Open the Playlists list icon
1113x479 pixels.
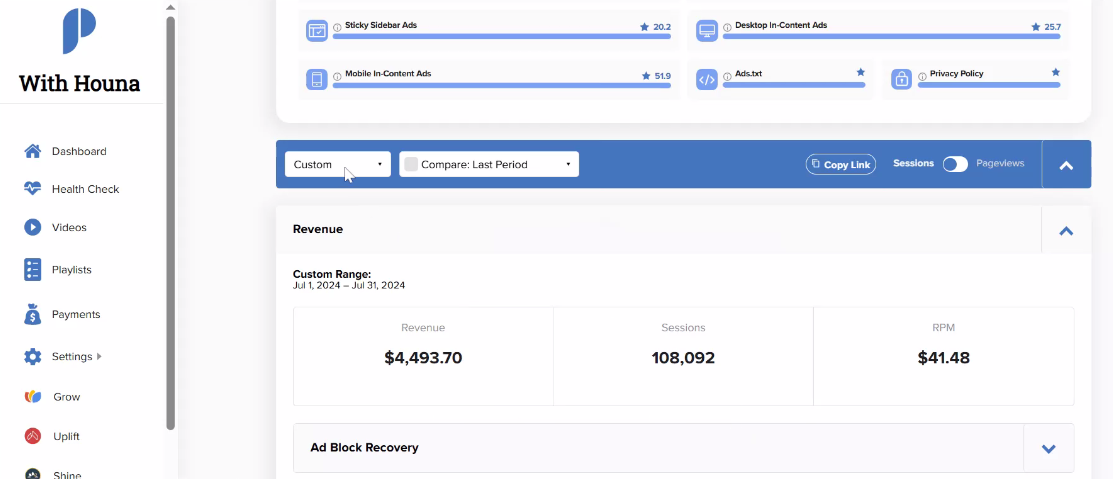(33, 270)
